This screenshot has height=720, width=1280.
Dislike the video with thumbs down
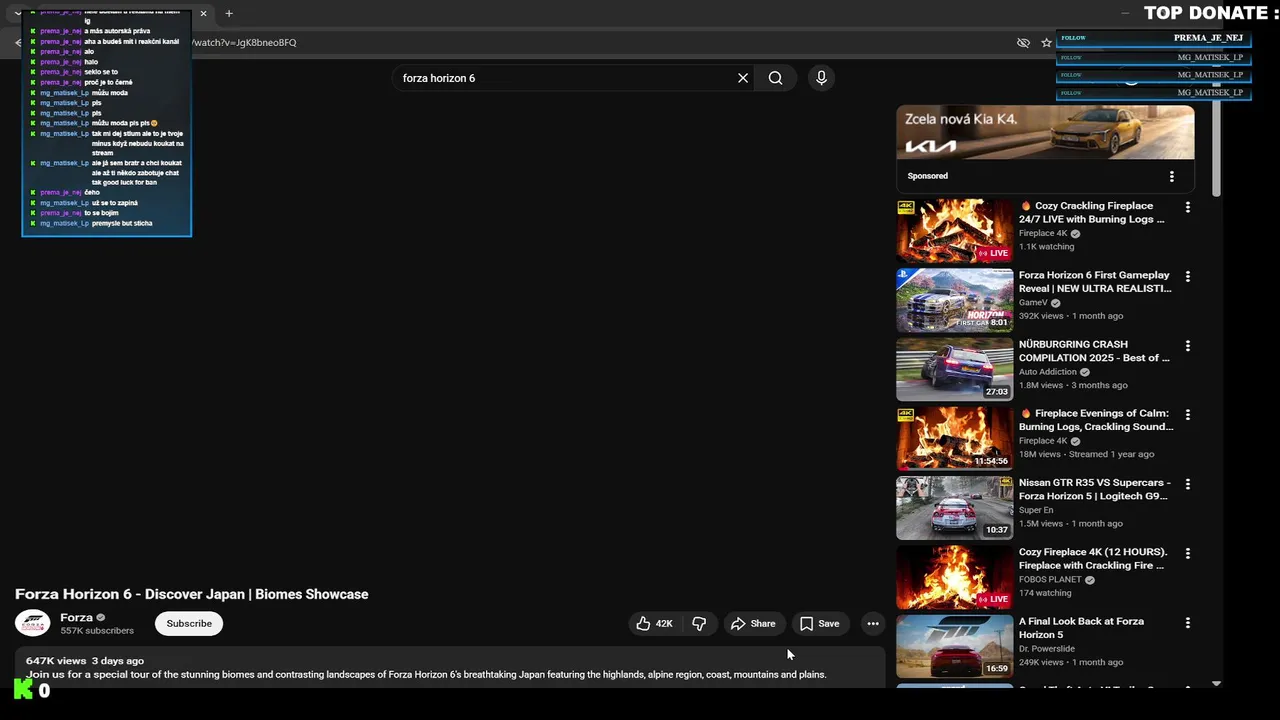click(x=699, y=624)
